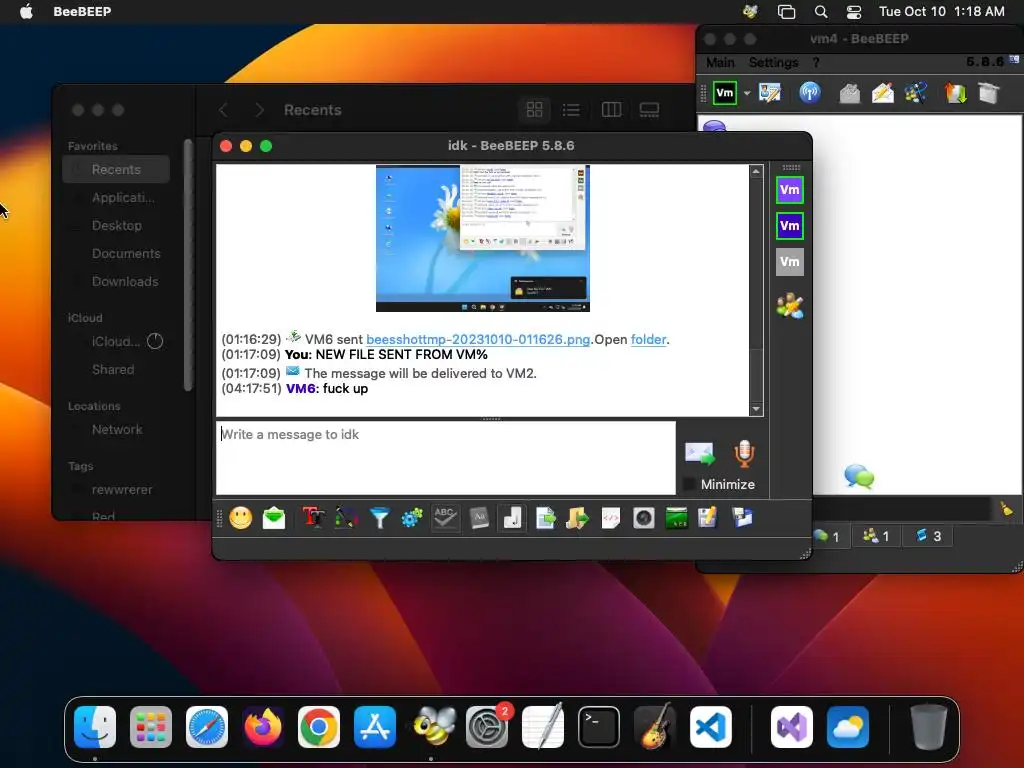Click the blue broadcast antenna icon
This screenshot has width=1024, height=768.
coord(810,93)
